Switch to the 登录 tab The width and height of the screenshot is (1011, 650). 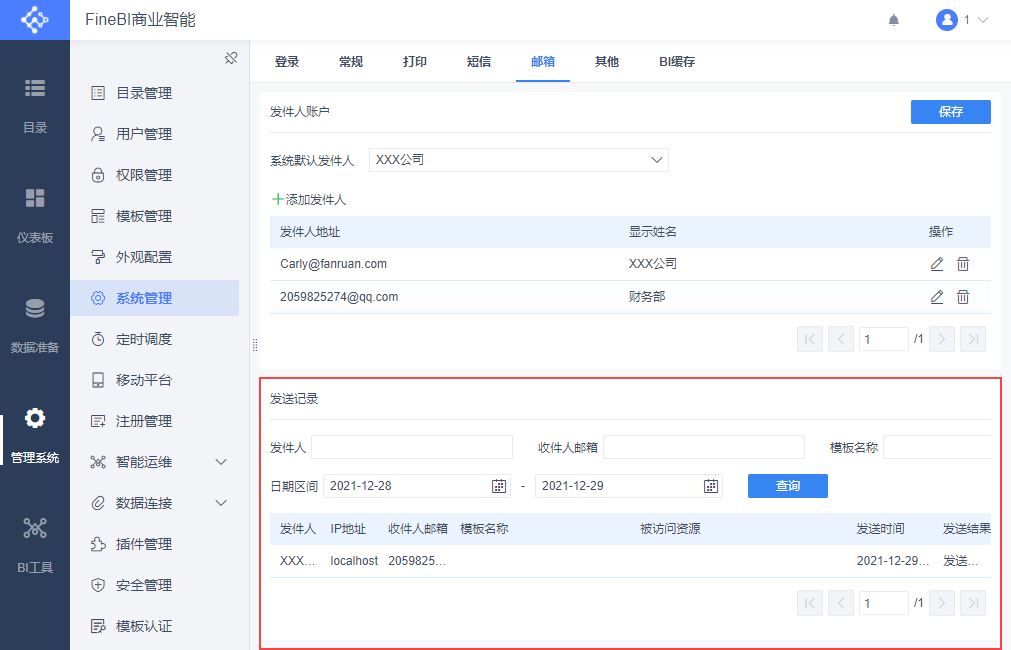(287, 61)
